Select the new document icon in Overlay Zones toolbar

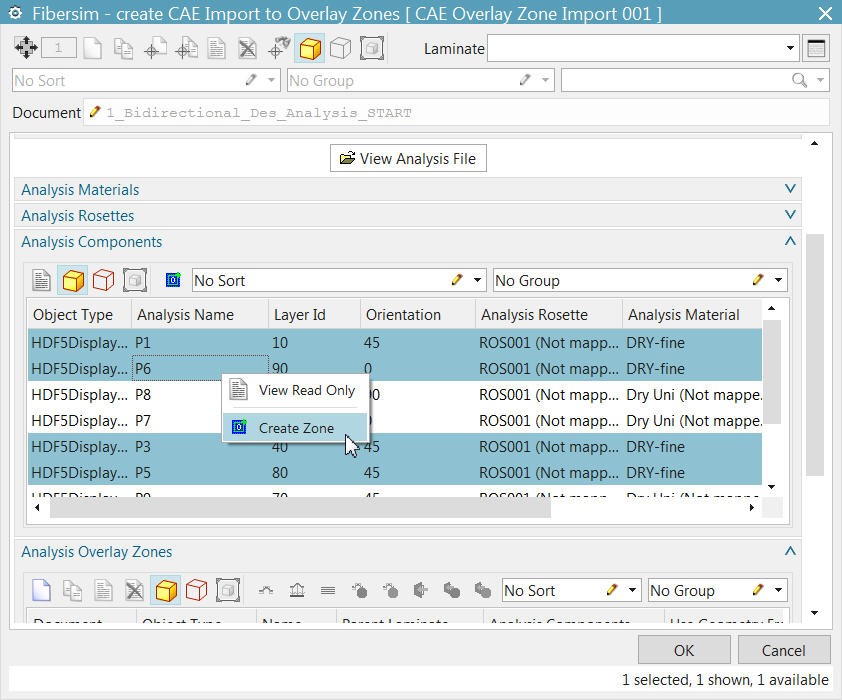(x=41, y=590)
